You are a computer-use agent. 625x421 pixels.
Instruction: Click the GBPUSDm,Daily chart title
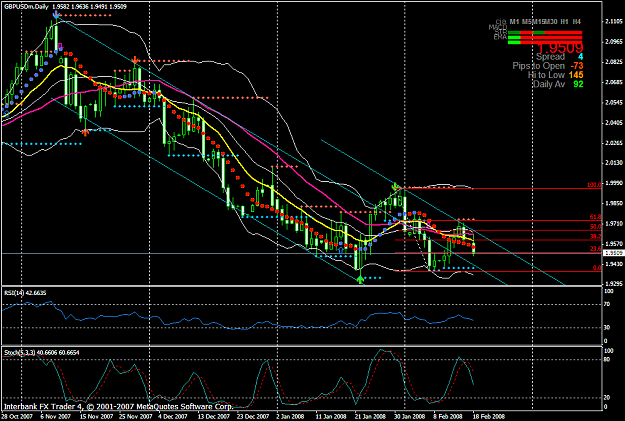[26, 7]
